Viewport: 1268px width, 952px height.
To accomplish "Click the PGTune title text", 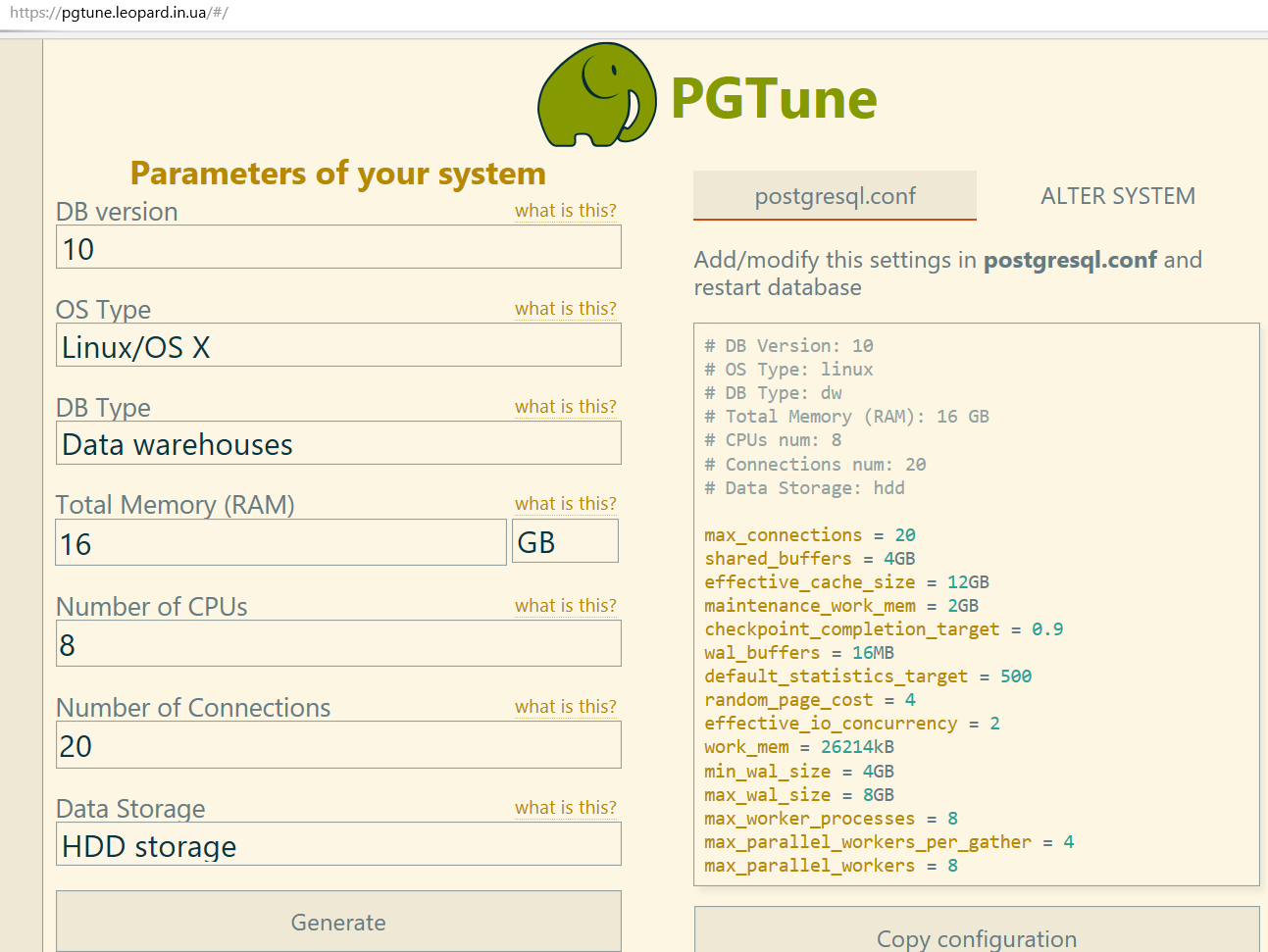I will pos(774,99).
